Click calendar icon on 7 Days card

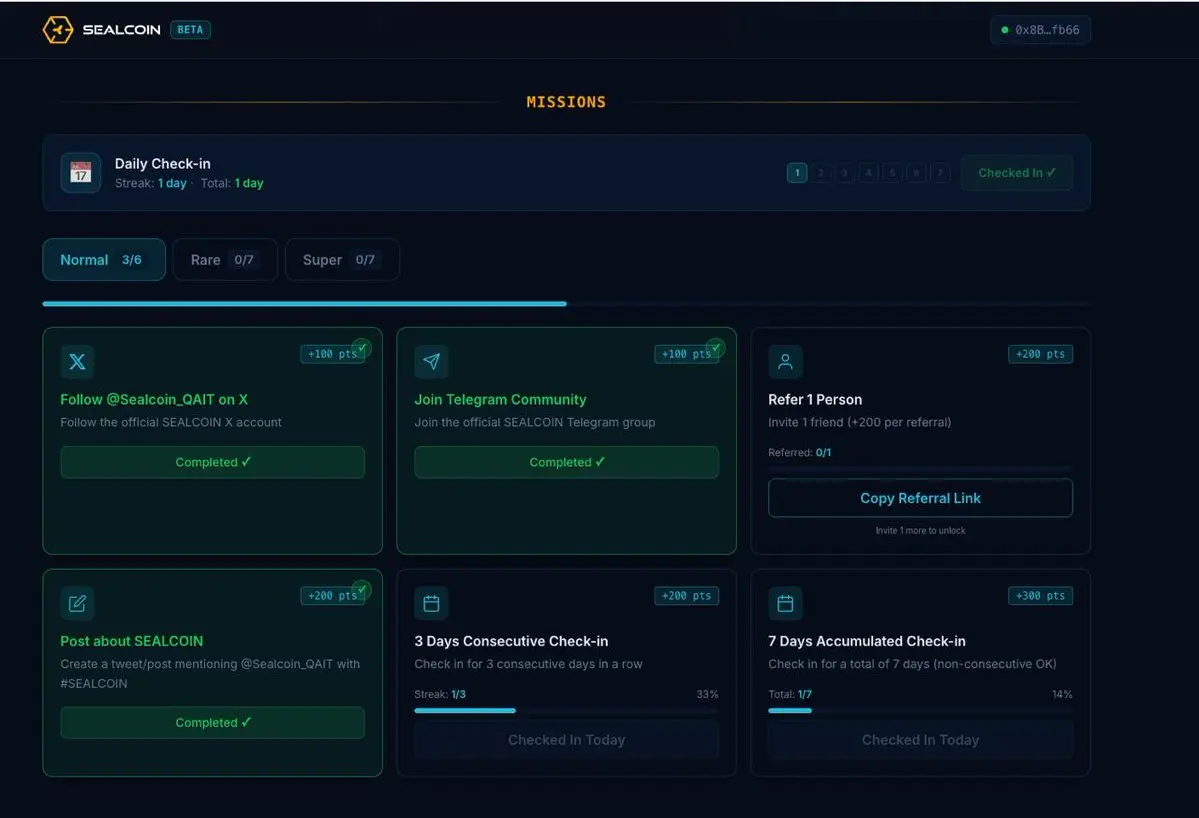(x=785, y=603)
